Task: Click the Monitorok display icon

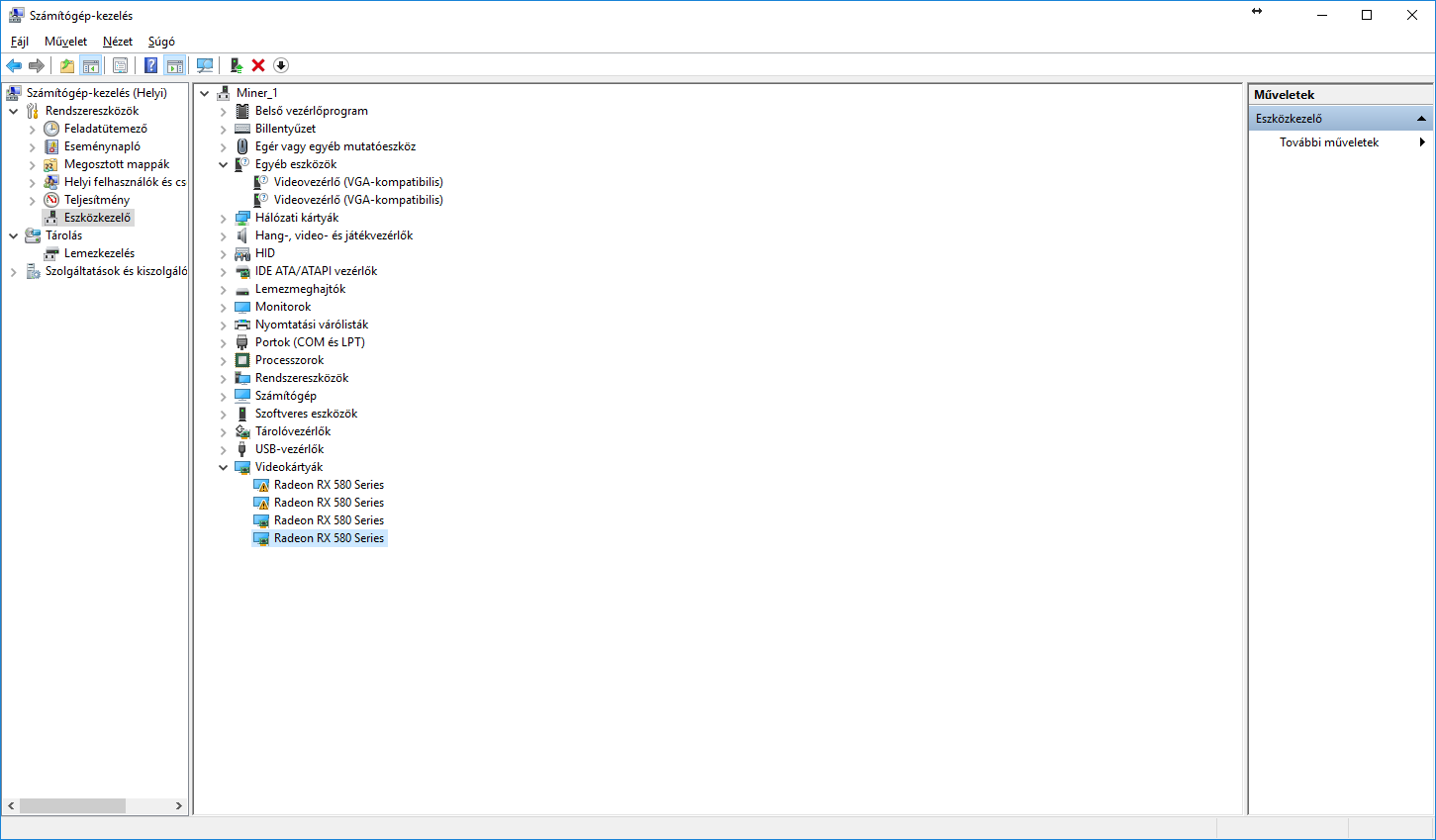Action: 242,307
